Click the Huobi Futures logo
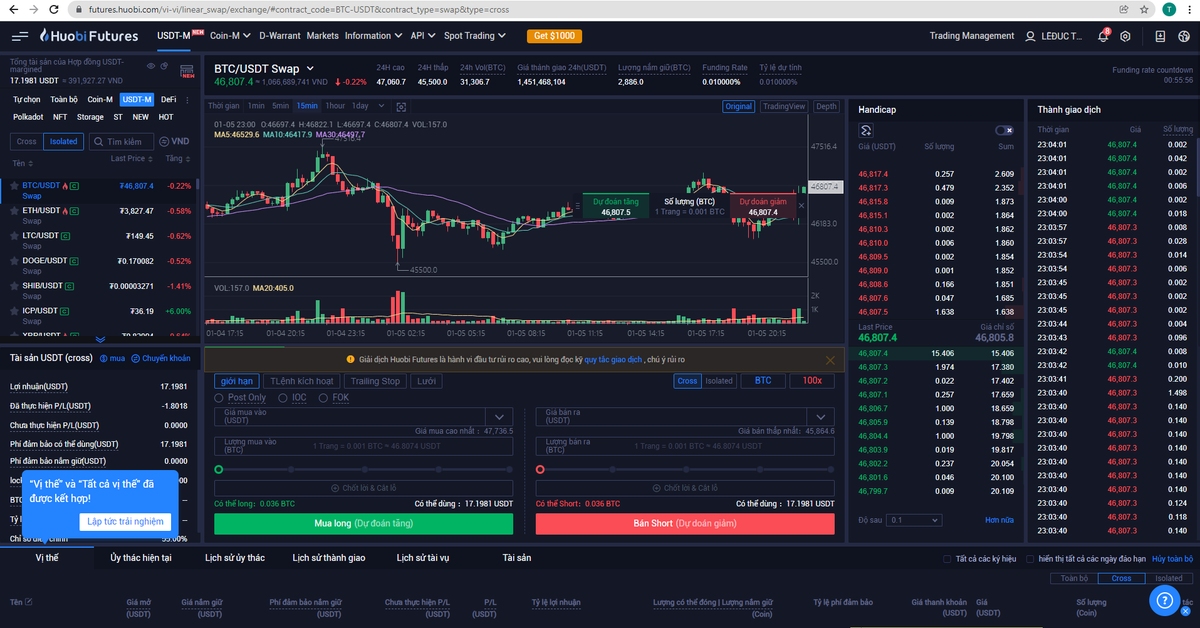Viewport: 1200px width, 628px height. click(91, 36)
